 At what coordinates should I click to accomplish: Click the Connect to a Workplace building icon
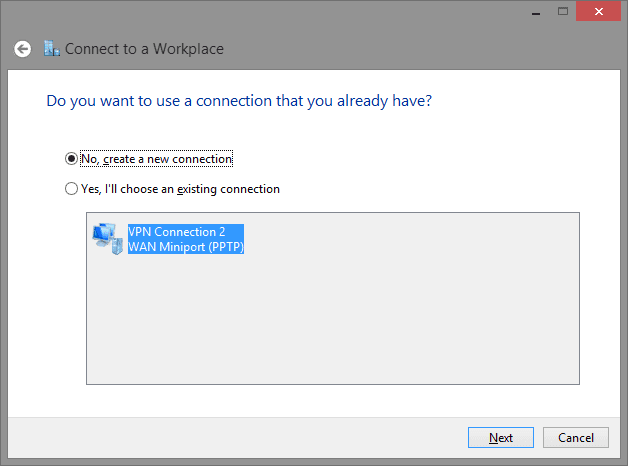click(x=52, y=49)
